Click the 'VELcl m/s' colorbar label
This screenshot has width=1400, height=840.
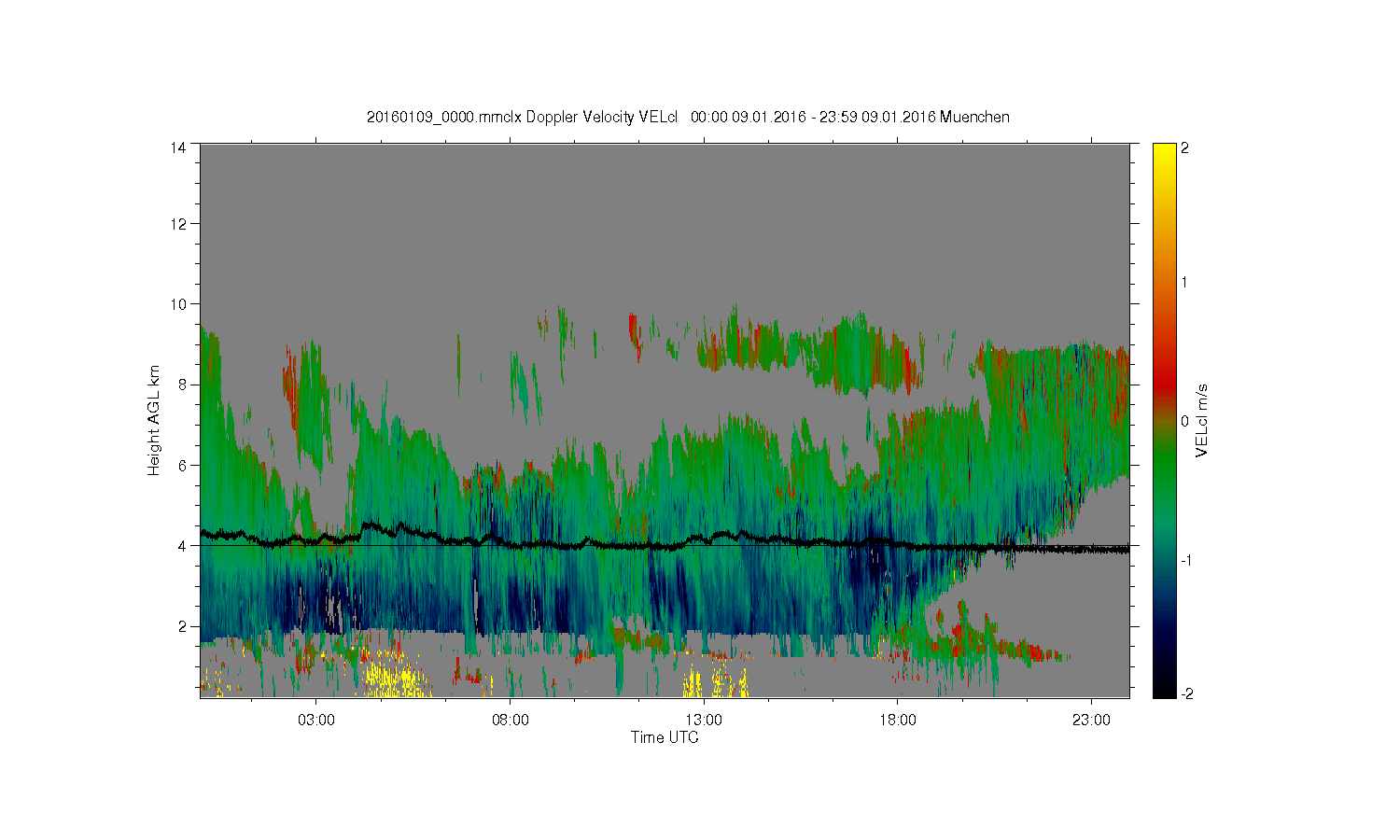(1202, 420)
